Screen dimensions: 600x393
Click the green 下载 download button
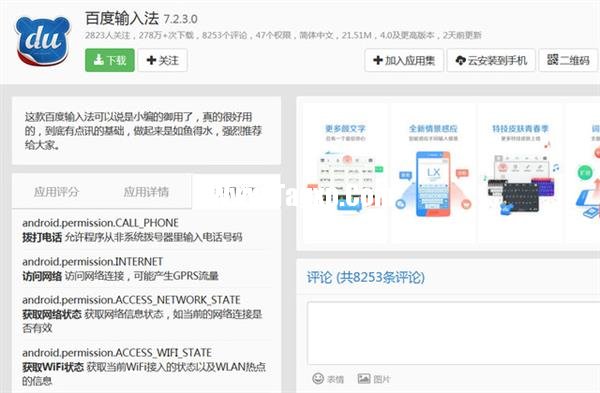click(x=110, y=60)
